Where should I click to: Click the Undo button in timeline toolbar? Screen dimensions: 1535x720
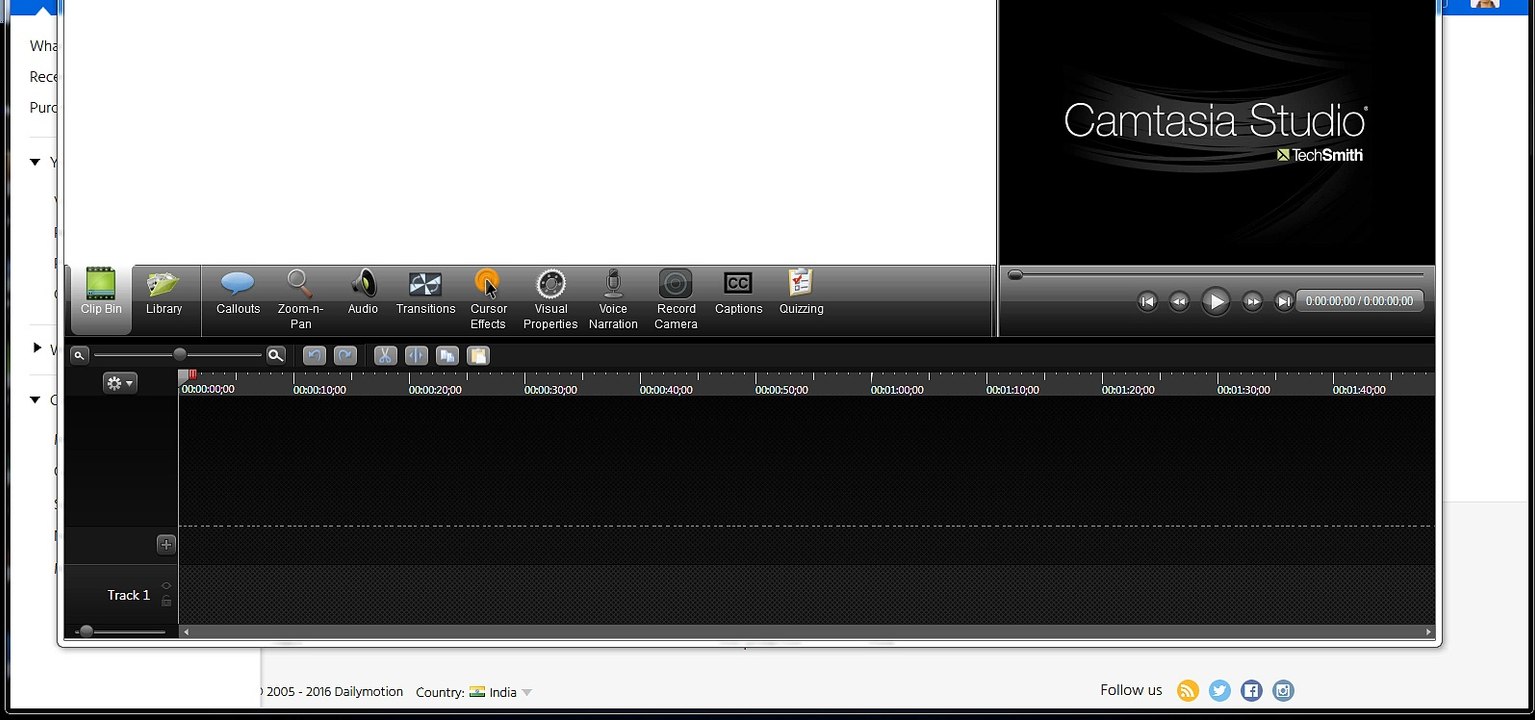point(314,355)
